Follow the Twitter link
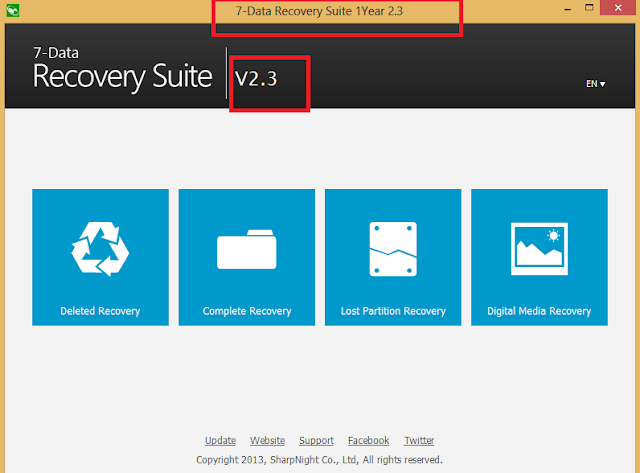The image size is (640, 473). pyautogui.click(x=419, y=441)
